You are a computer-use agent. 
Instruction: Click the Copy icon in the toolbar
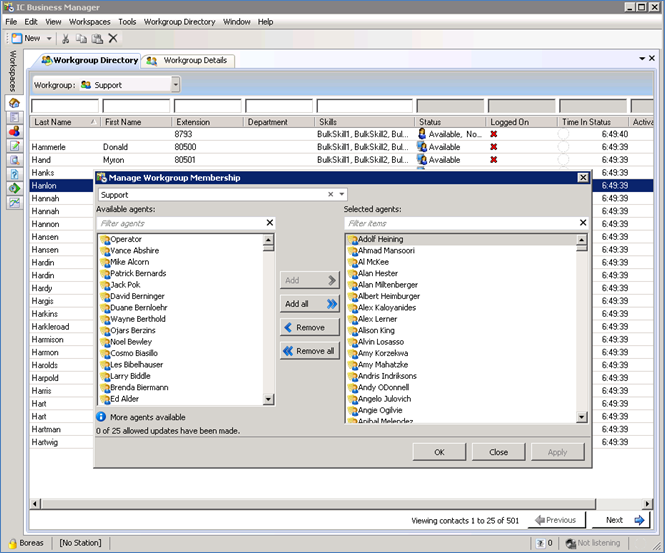click(x=81, y=38)
